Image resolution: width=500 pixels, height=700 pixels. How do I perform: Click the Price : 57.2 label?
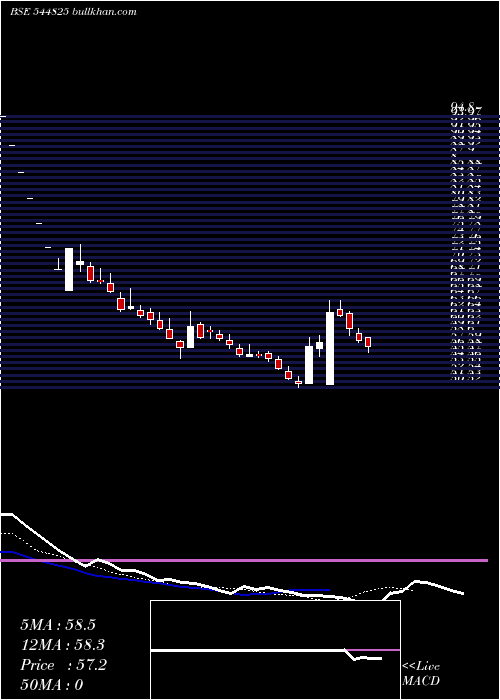tap(63, 665)
